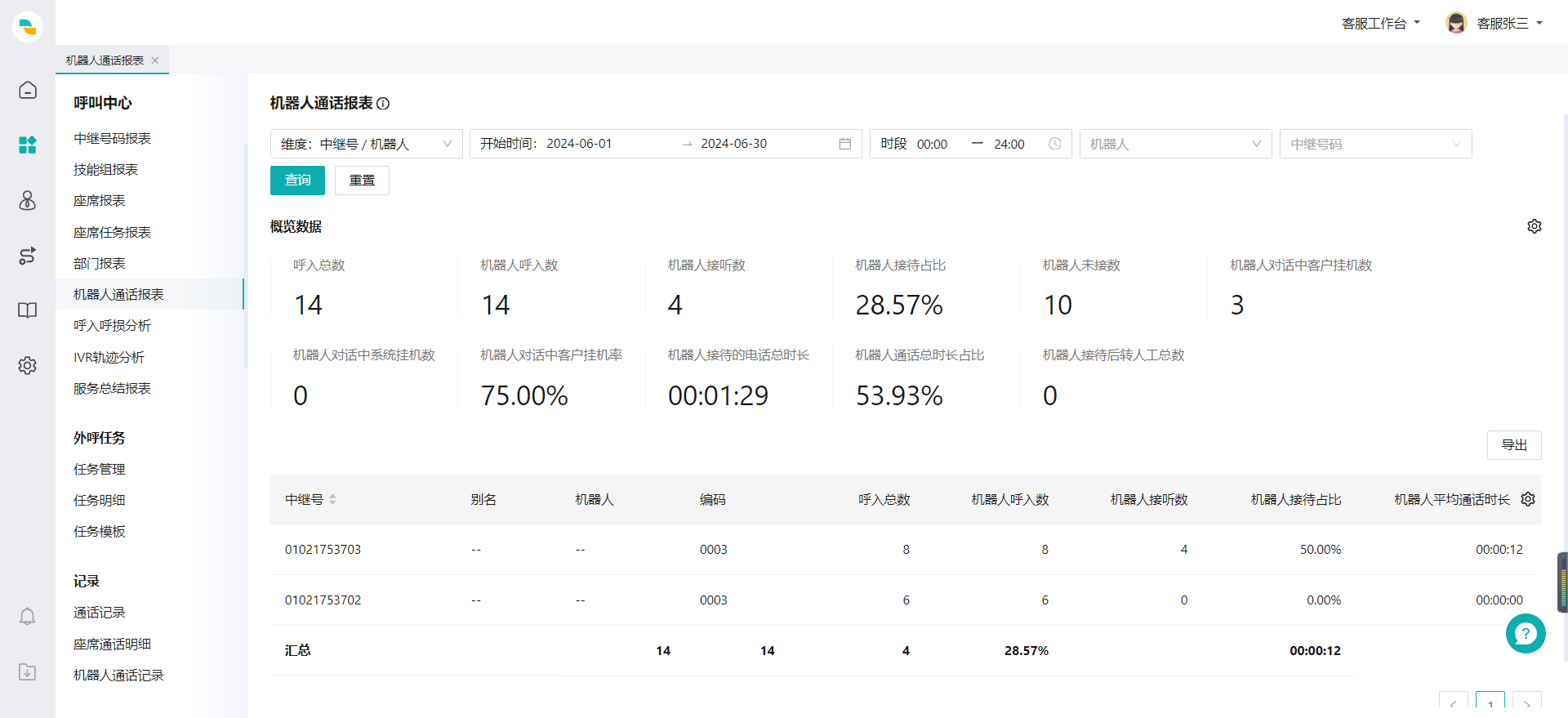Open 任务明细 under 外呼任务
1568x718 pixels.
(x=100, y=501)
